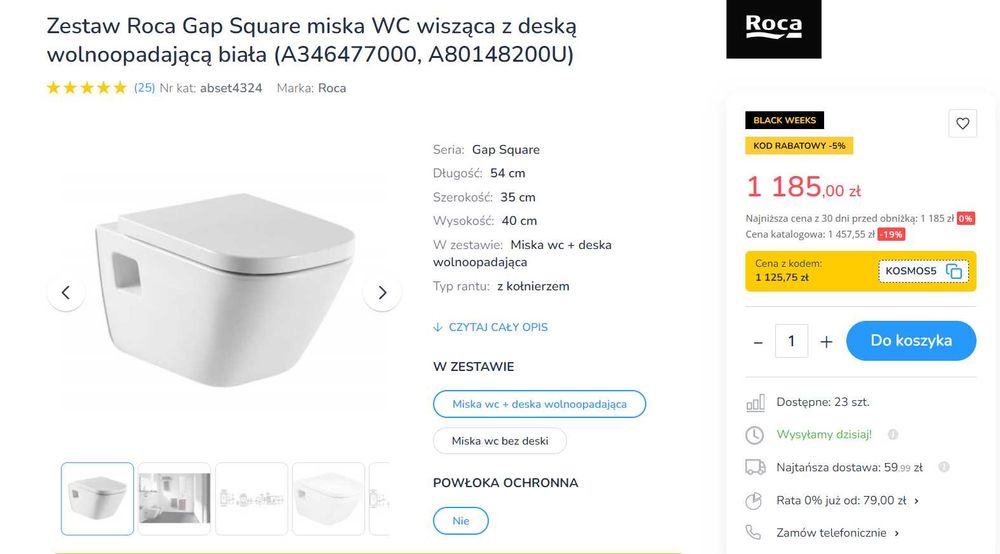This screenshot has width=1000, height=554.
Task: Choose Miska wc bez deski variant
Action: pos(500,441)
